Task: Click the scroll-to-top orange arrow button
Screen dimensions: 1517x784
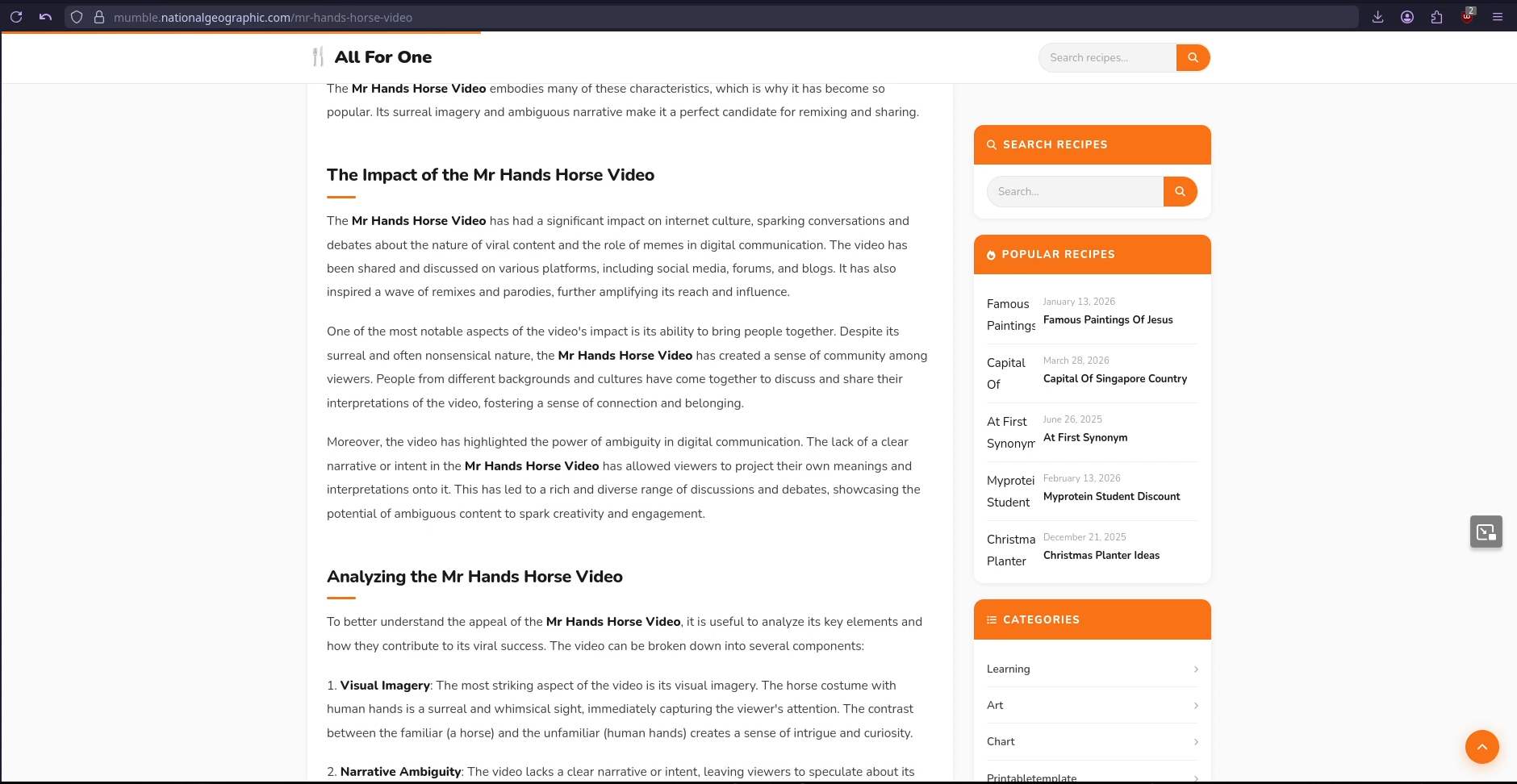Action: (x=1481, y=747)
